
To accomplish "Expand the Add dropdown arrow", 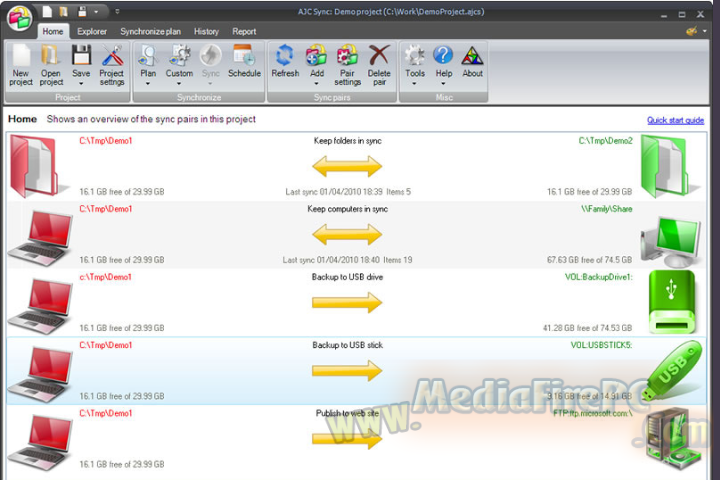I will point(316,84).
